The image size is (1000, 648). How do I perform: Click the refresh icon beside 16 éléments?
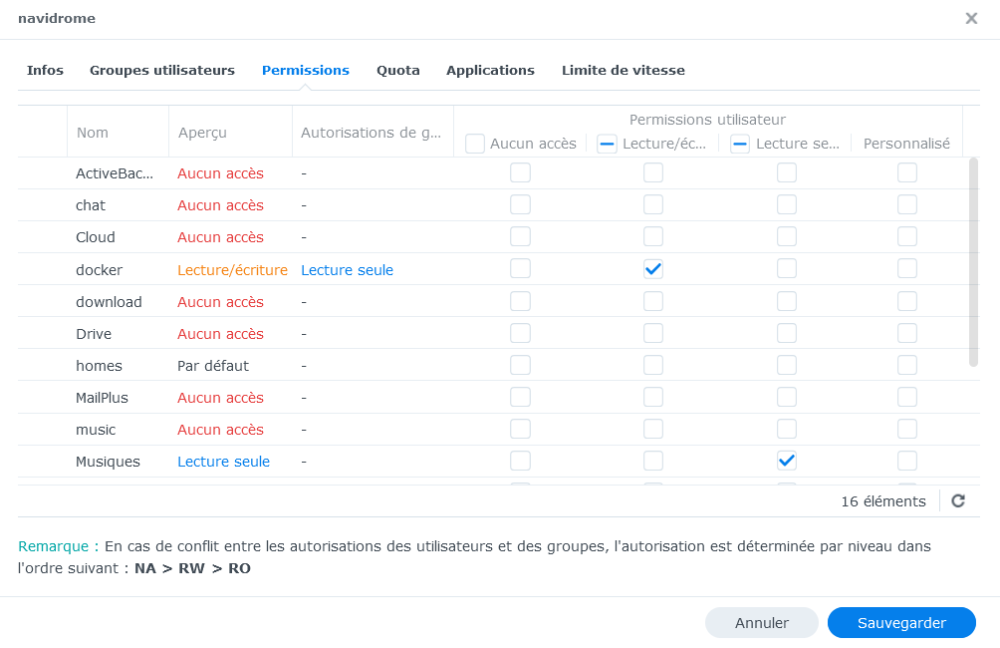coord(958,501)
